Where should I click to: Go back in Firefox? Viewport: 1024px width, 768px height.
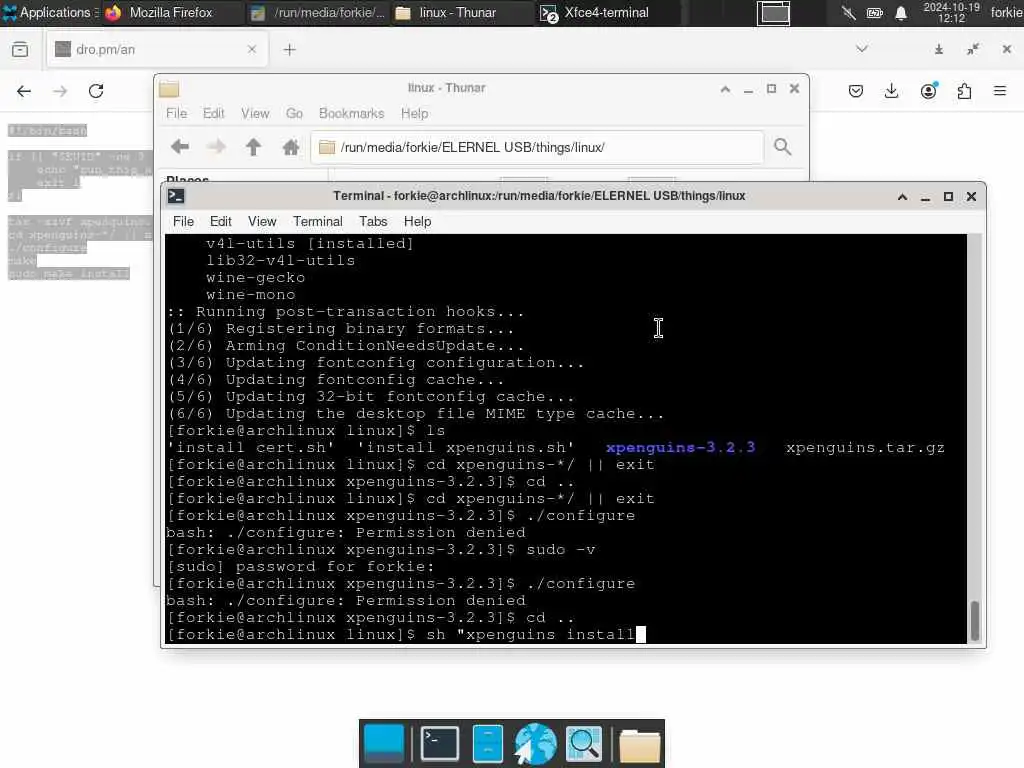click(x=24, y=91)
